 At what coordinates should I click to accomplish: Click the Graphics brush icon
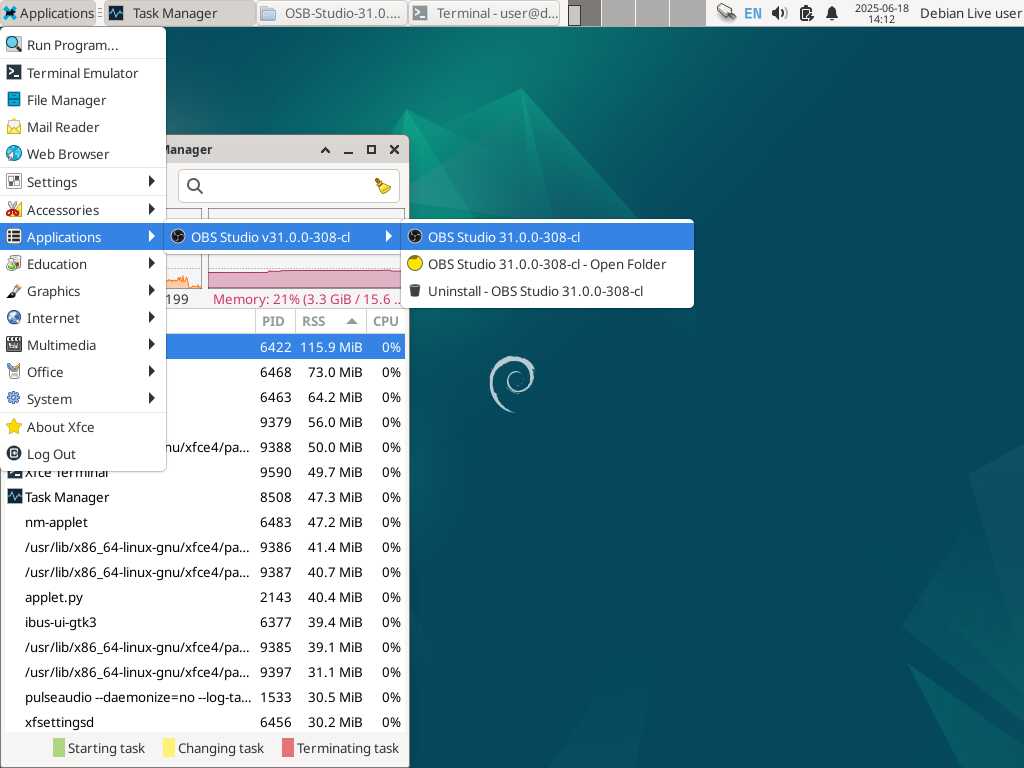tap(14, 291)
